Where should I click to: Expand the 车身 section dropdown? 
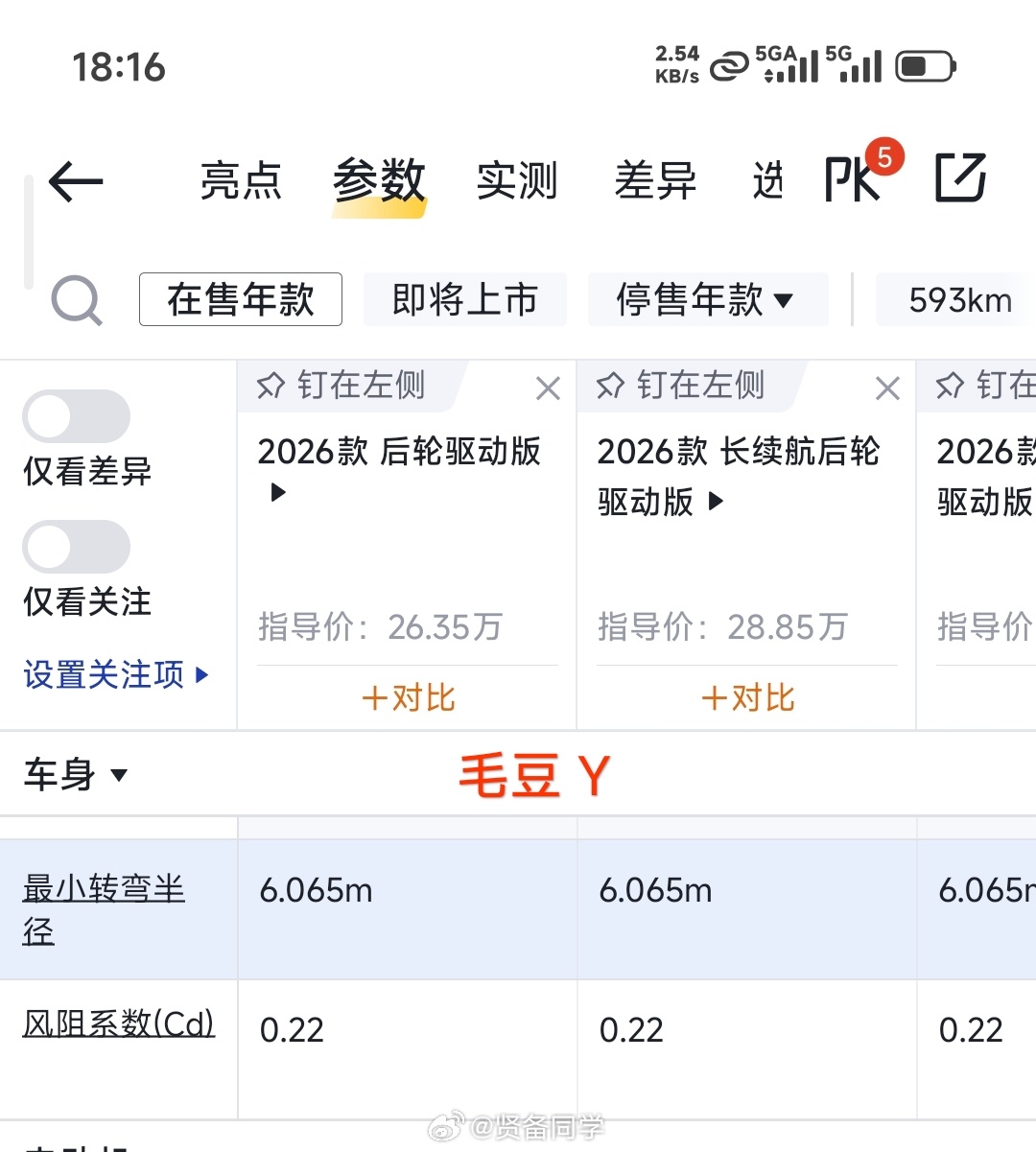(76, 774)
